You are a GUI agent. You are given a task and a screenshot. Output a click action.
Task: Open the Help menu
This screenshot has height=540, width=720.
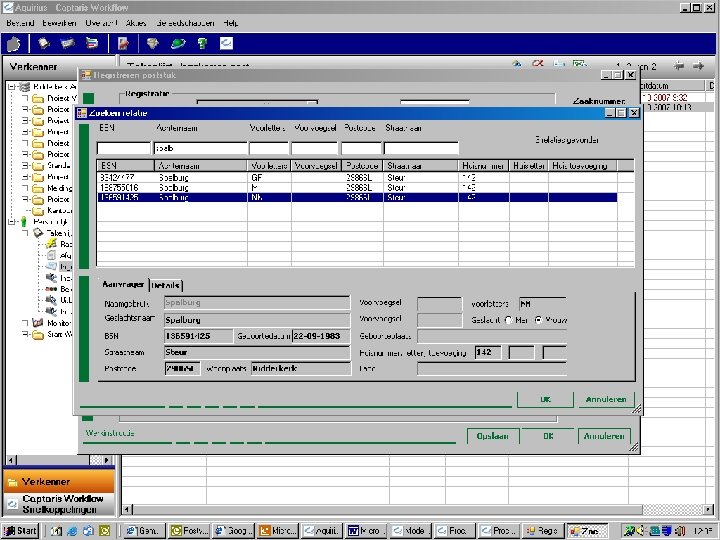[x=230, y=22]
